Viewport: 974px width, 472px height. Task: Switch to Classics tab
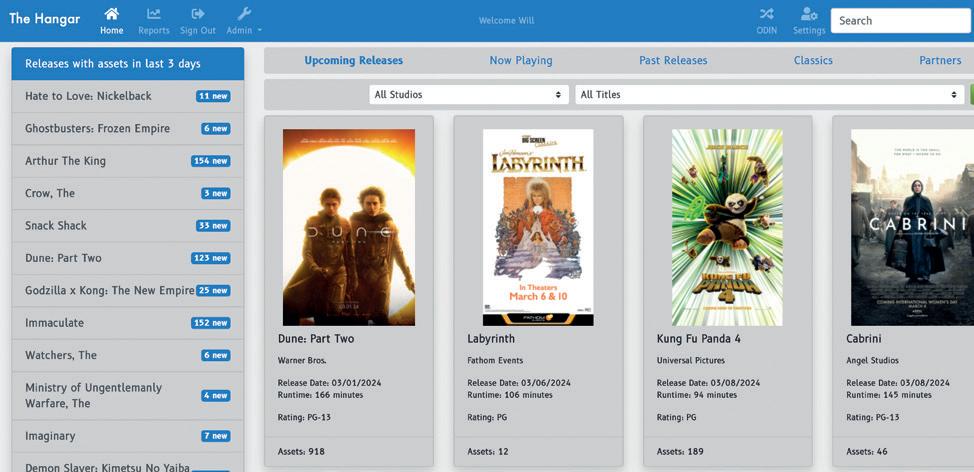pos(813,60)
